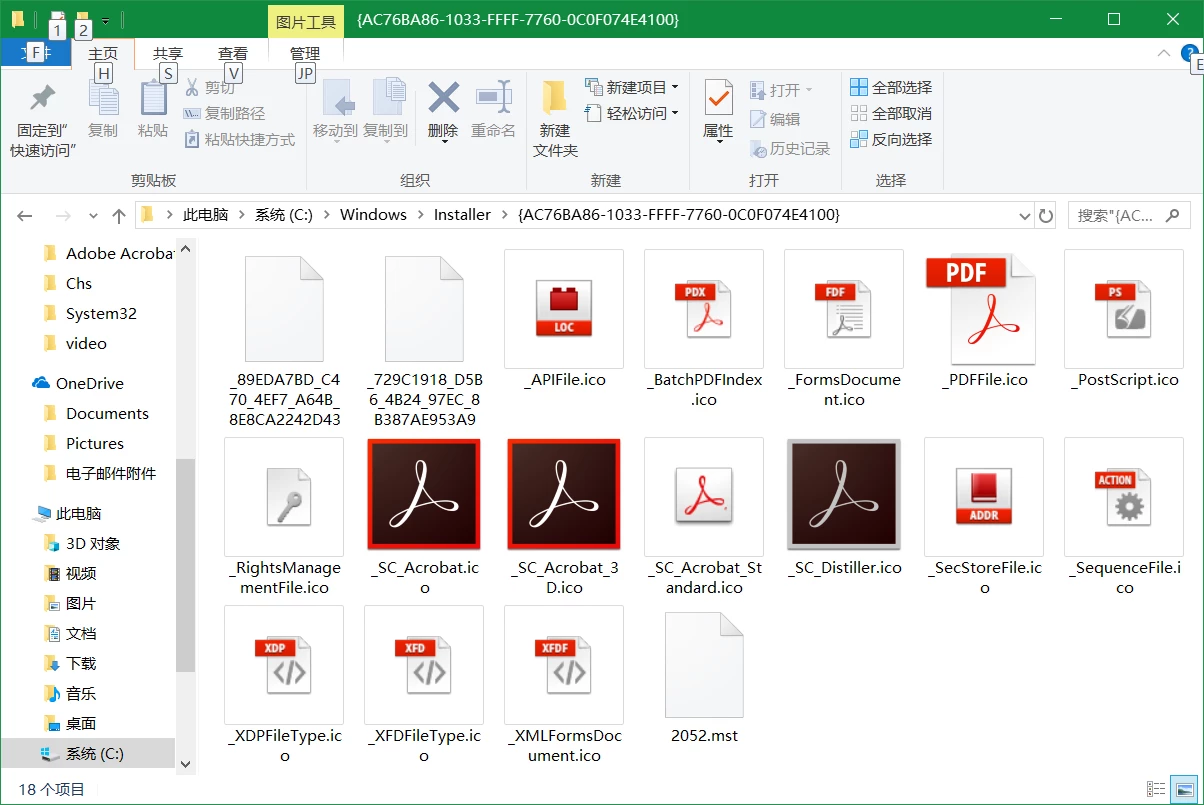The image size is (1204, 805).
Task: Switch to details view in status bar
Action: click(1157, 790)
